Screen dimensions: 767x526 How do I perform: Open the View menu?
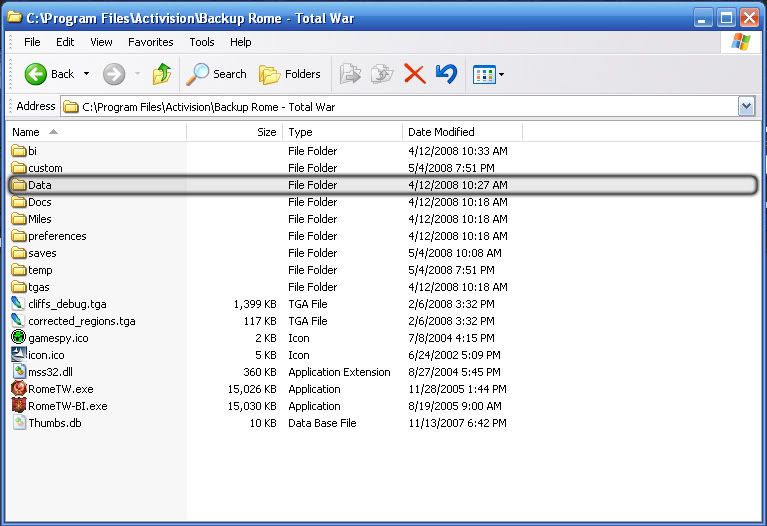point(101,42)
